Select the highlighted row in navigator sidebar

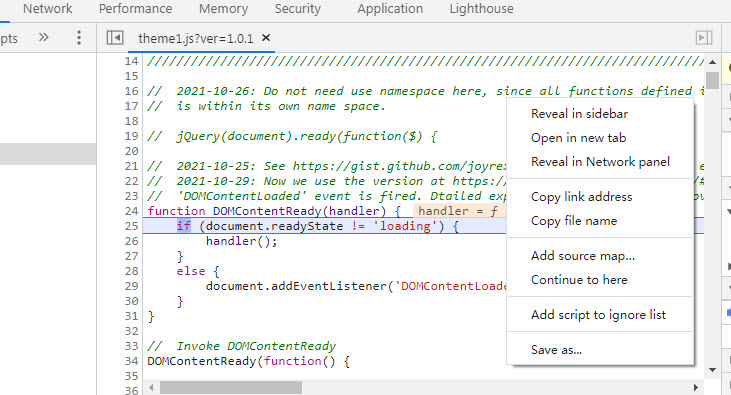(x=48, y=154)
